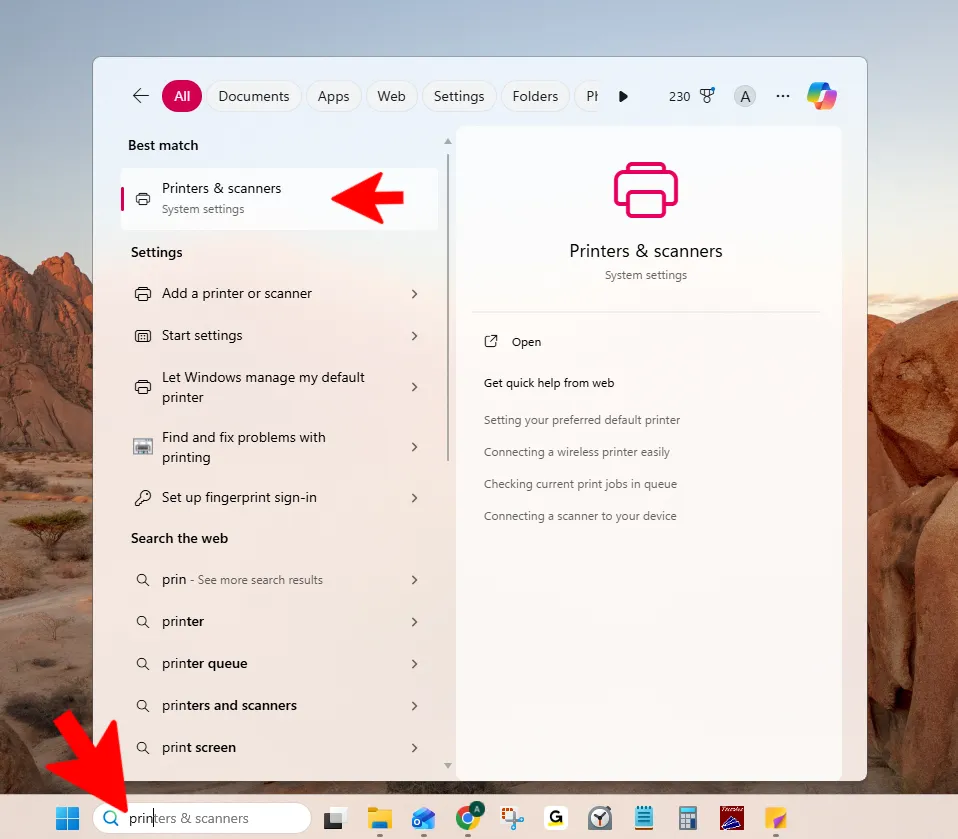Viewport: 958px width, 839px height.
Task: Switch to the Settings filter tab
Action: 459,96
